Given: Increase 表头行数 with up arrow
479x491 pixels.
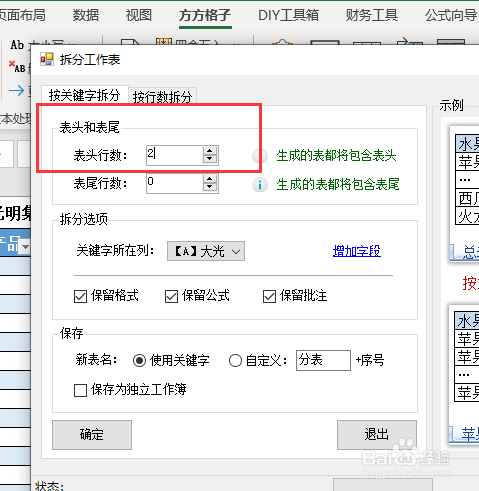Looking at the screenshot, I should pyautogui.click(x=210, y=151).
